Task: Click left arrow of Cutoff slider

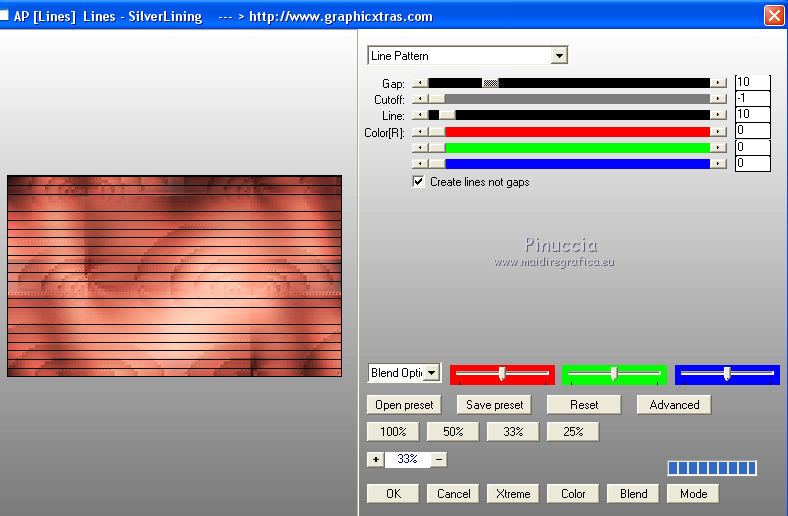Action: click(420, 99)
